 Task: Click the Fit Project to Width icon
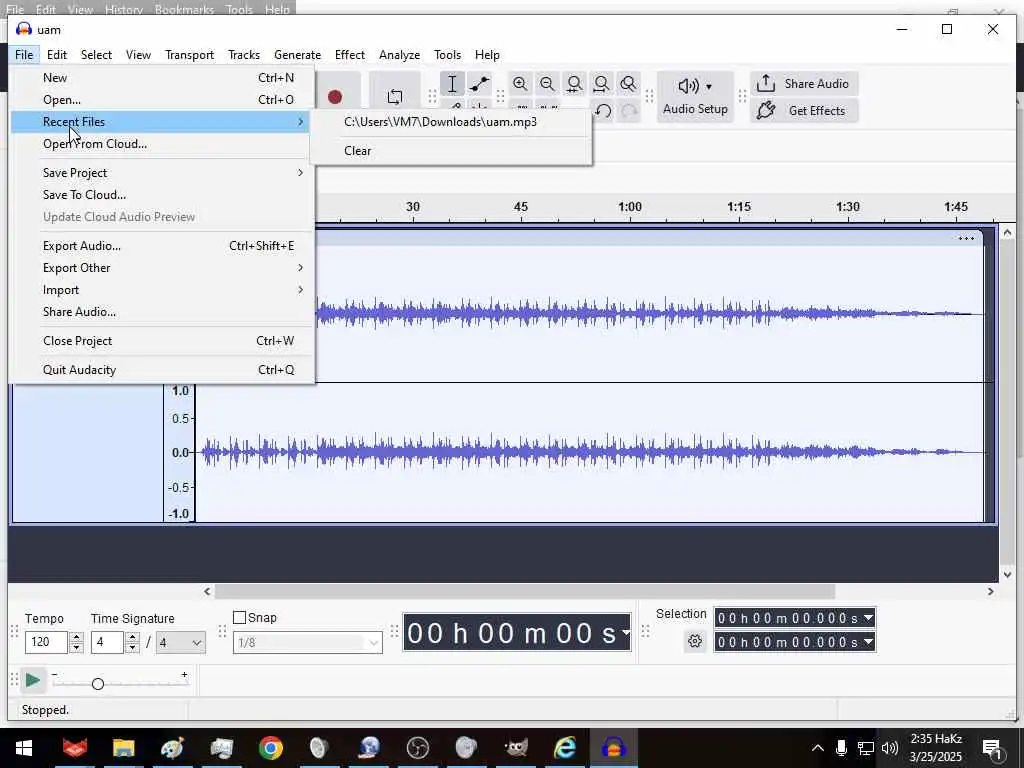601,84
